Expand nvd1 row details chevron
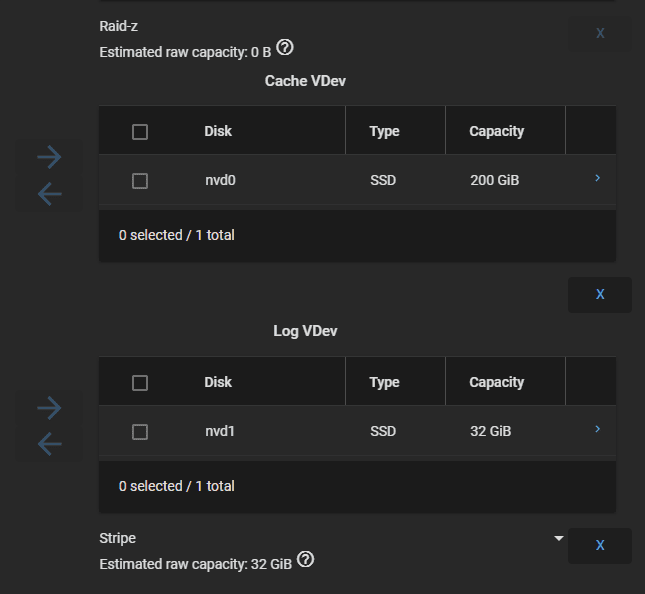 coord(597,429)
